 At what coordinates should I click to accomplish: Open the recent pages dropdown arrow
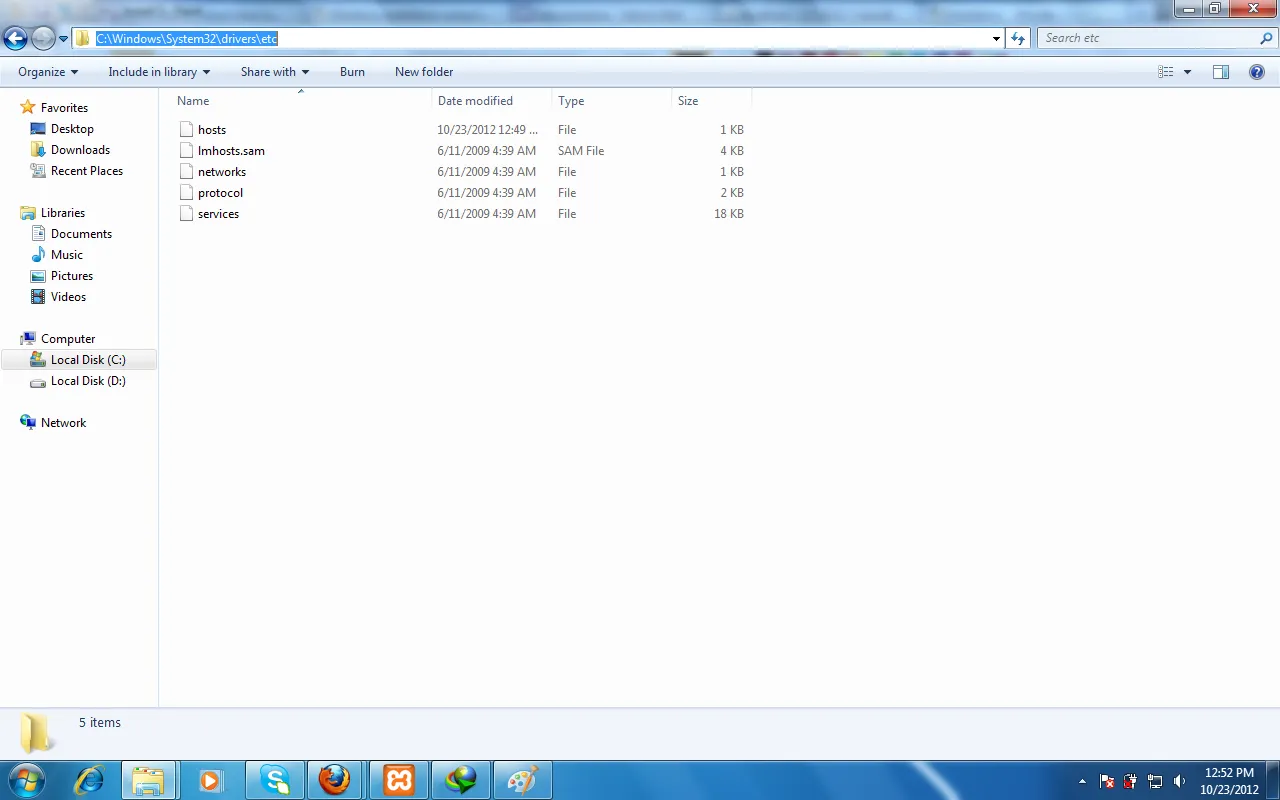click(x=63, y=39)
